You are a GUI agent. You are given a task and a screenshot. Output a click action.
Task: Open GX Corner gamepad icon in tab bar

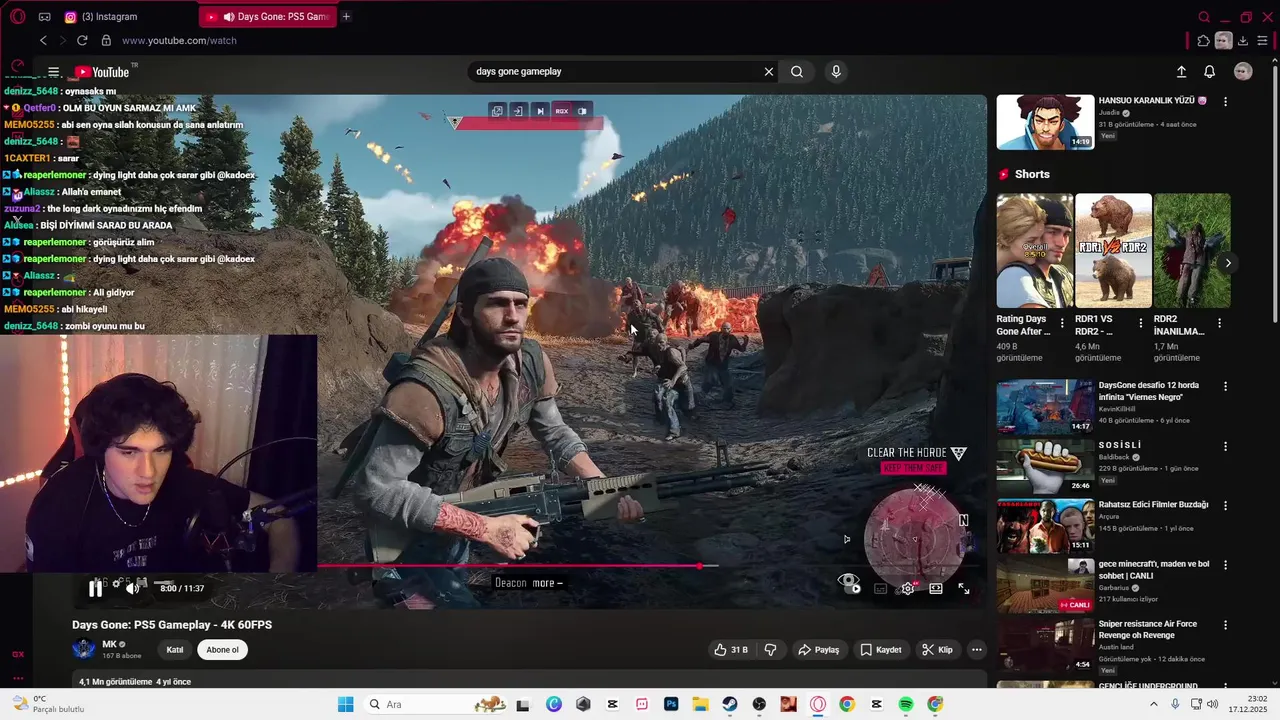coord(44,17)
